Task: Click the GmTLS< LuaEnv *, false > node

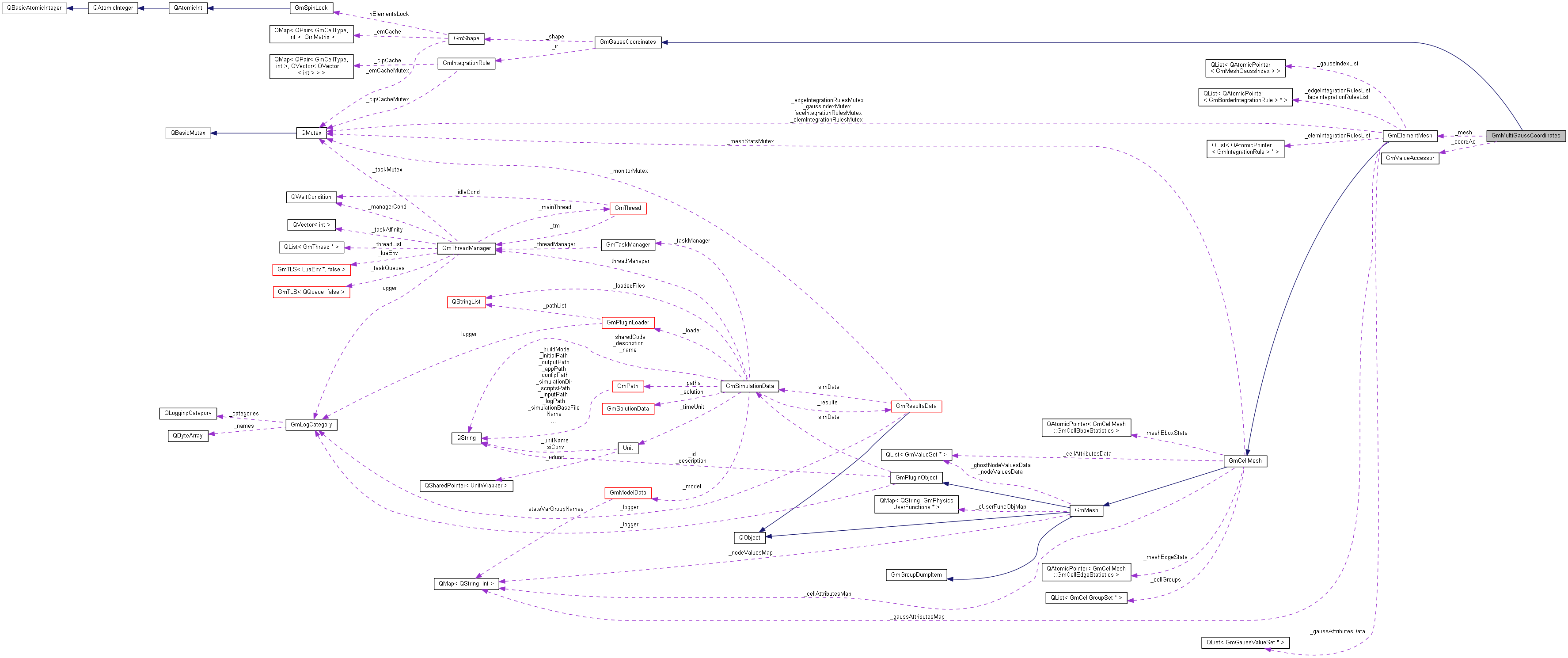Action: [311, 270]
